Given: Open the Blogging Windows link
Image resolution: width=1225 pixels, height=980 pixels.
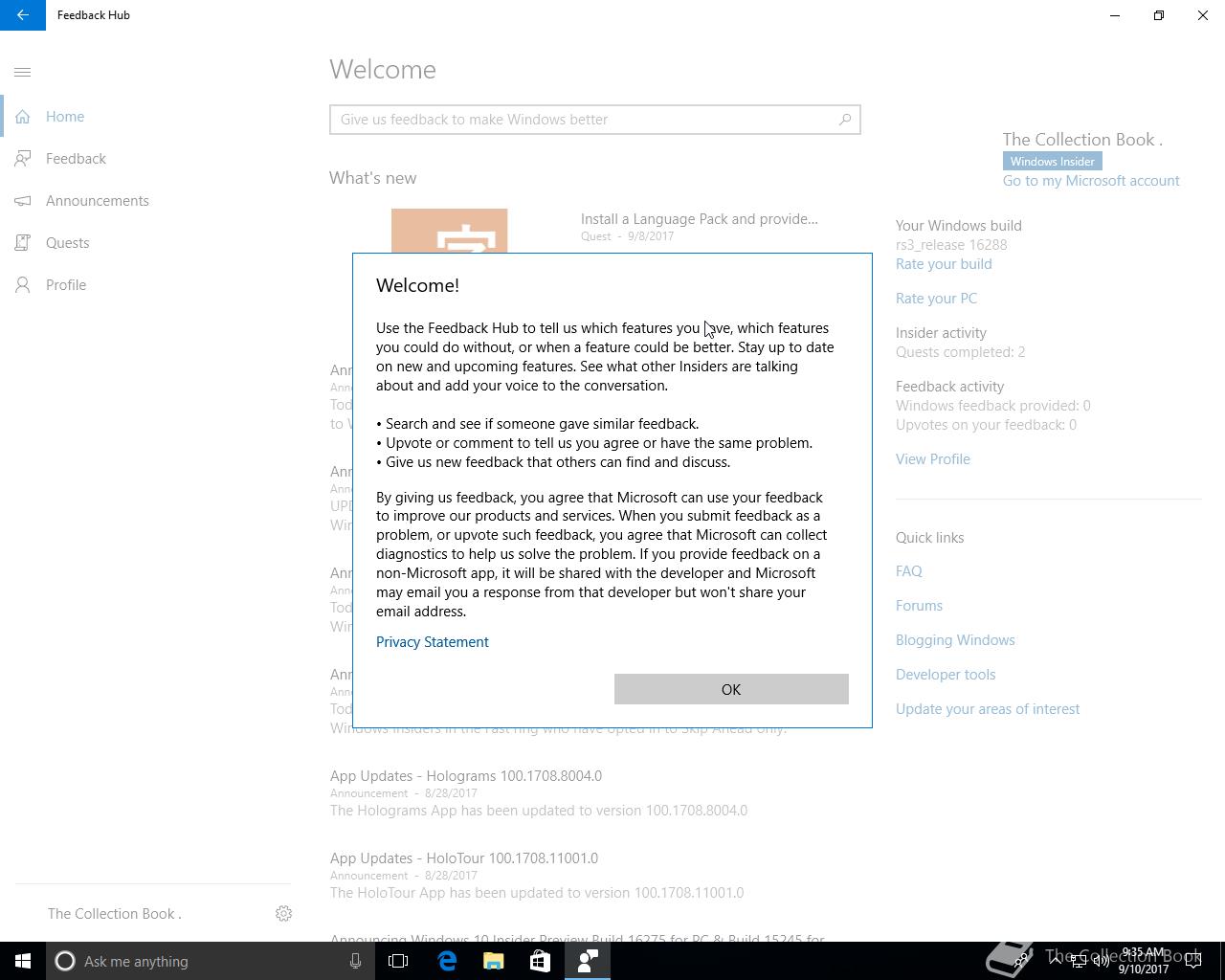Looking at the screenshot, I should coord(955,640).
